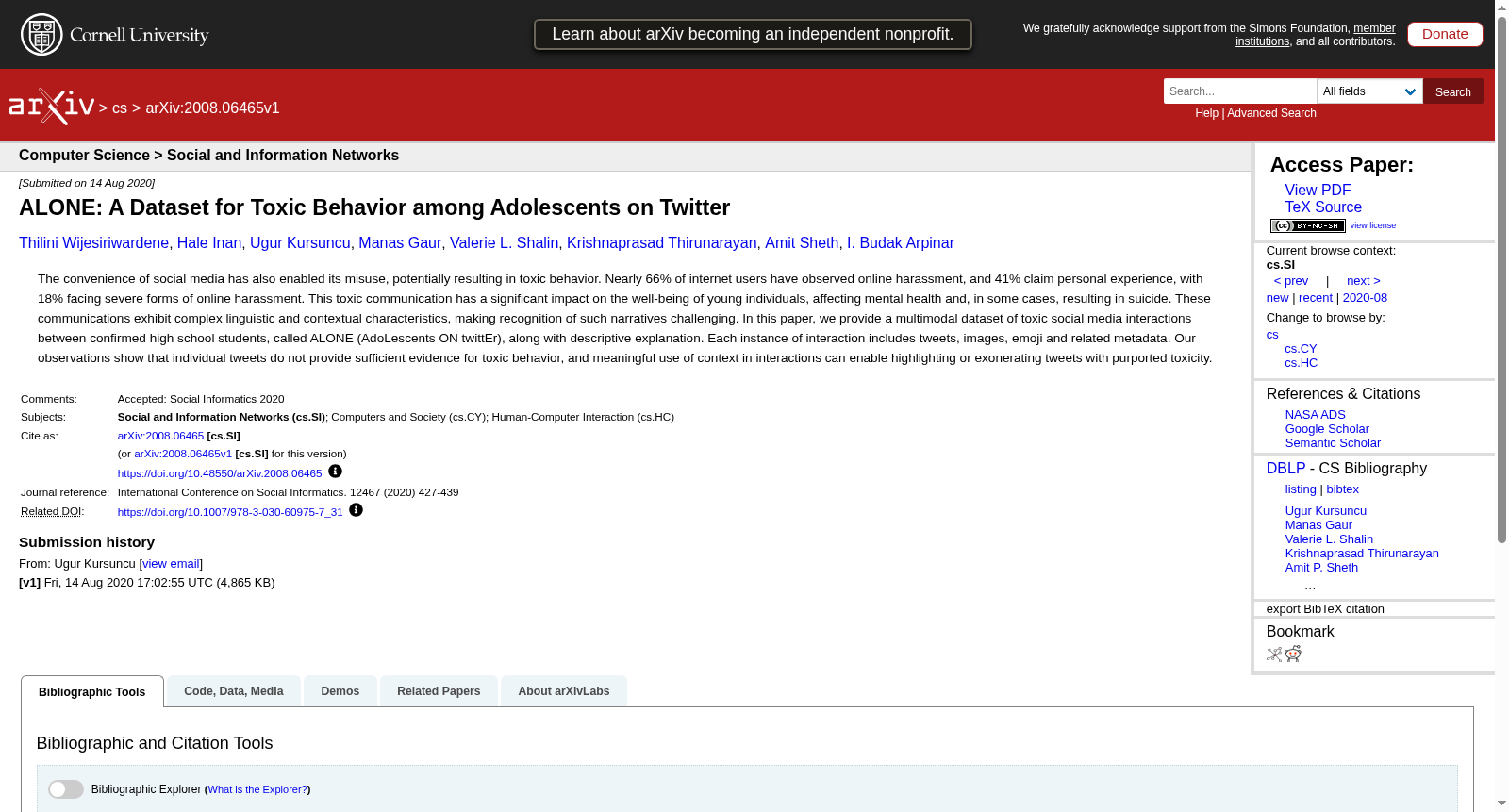This screenshot has width=1509, height=812.
Task: Click the red Search button
Action: pos(1453,91)
